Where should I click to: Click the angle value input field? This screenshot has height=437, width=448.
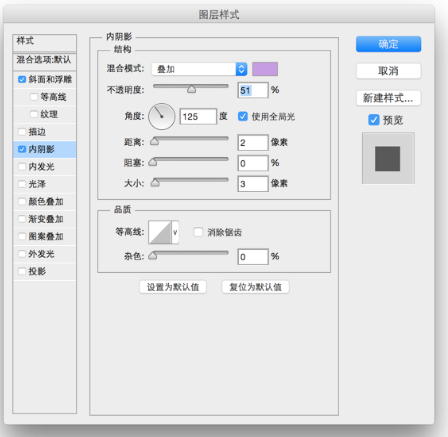(x=198, y=117)
